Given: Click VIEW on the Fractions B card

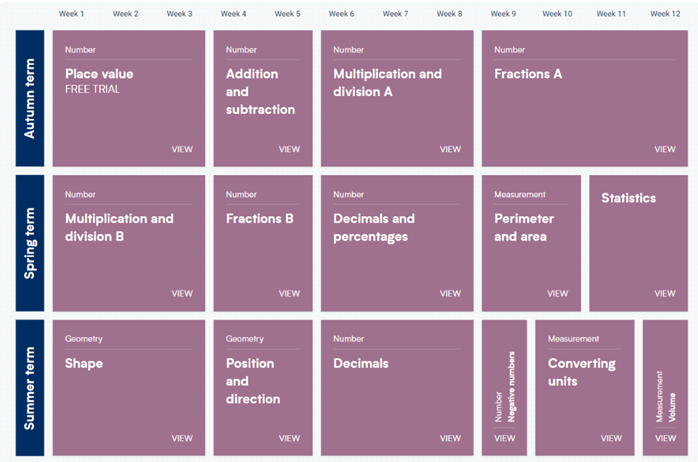Looking at the screenshot, I should (289, 294).
